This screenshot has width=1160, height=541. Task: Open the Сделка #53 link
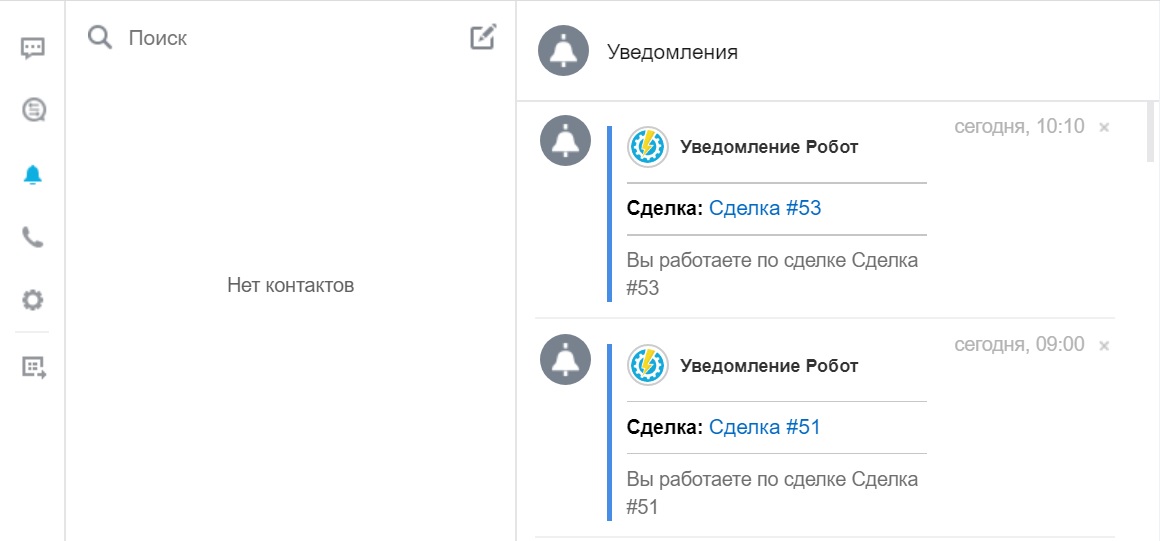click(x=765, y=208)
